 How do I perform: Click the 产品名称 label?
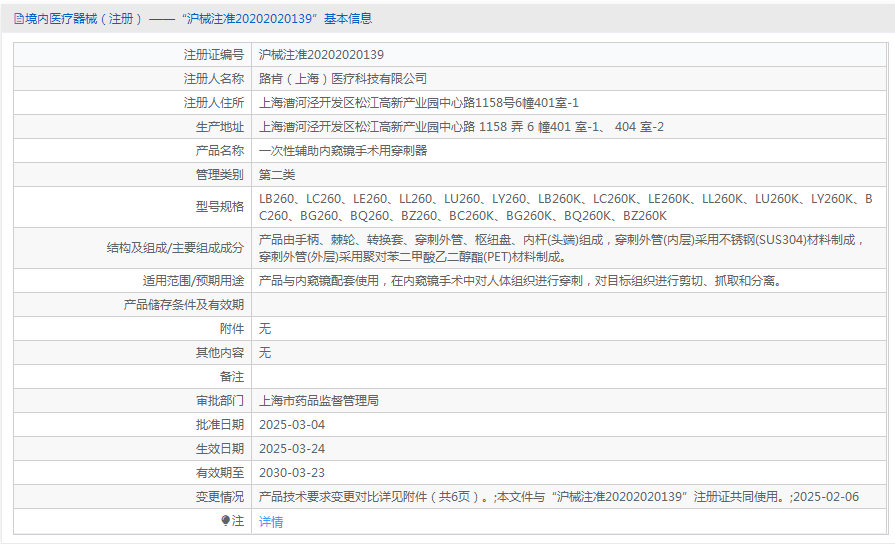(220, 151)
